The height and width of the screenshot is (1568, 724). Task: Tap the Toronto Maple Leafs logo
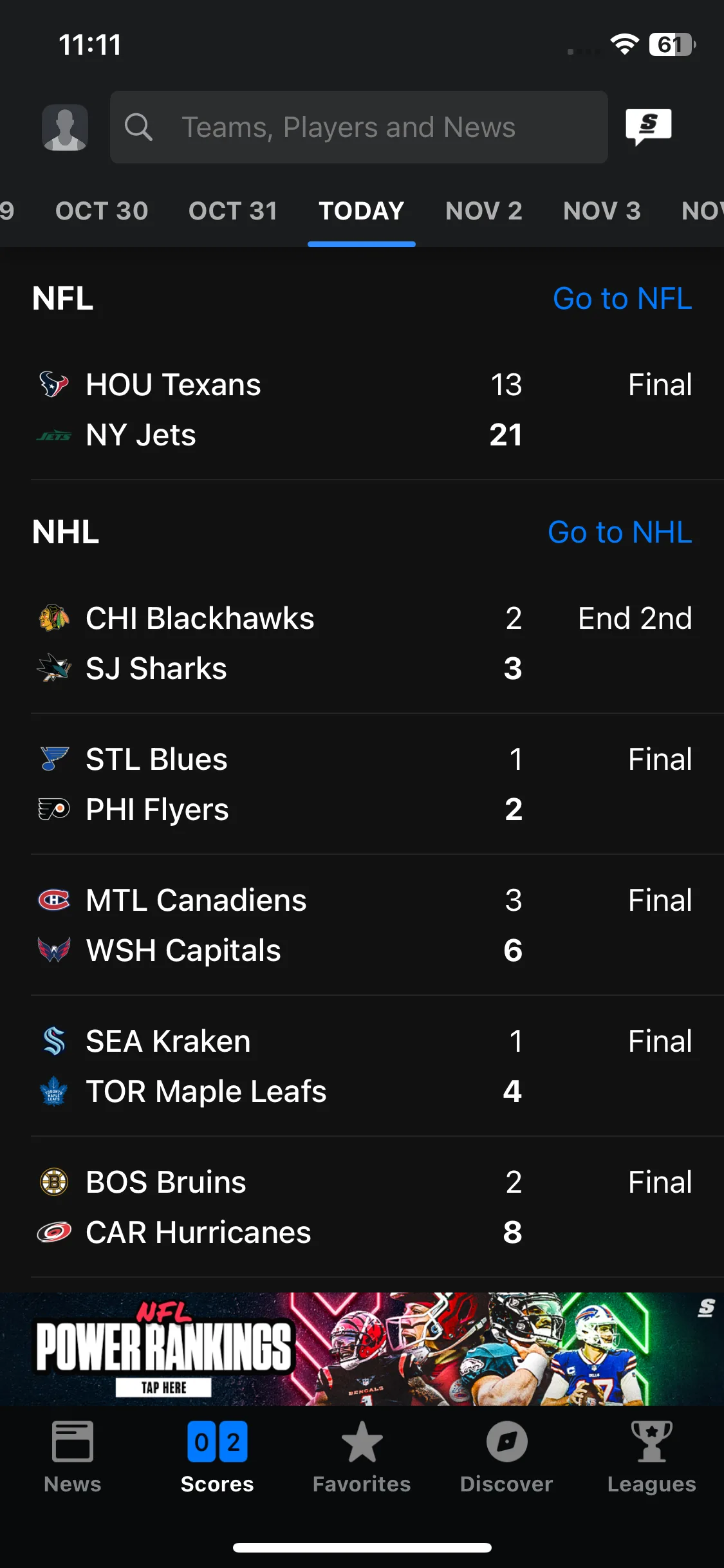[x=54, y=1091]
